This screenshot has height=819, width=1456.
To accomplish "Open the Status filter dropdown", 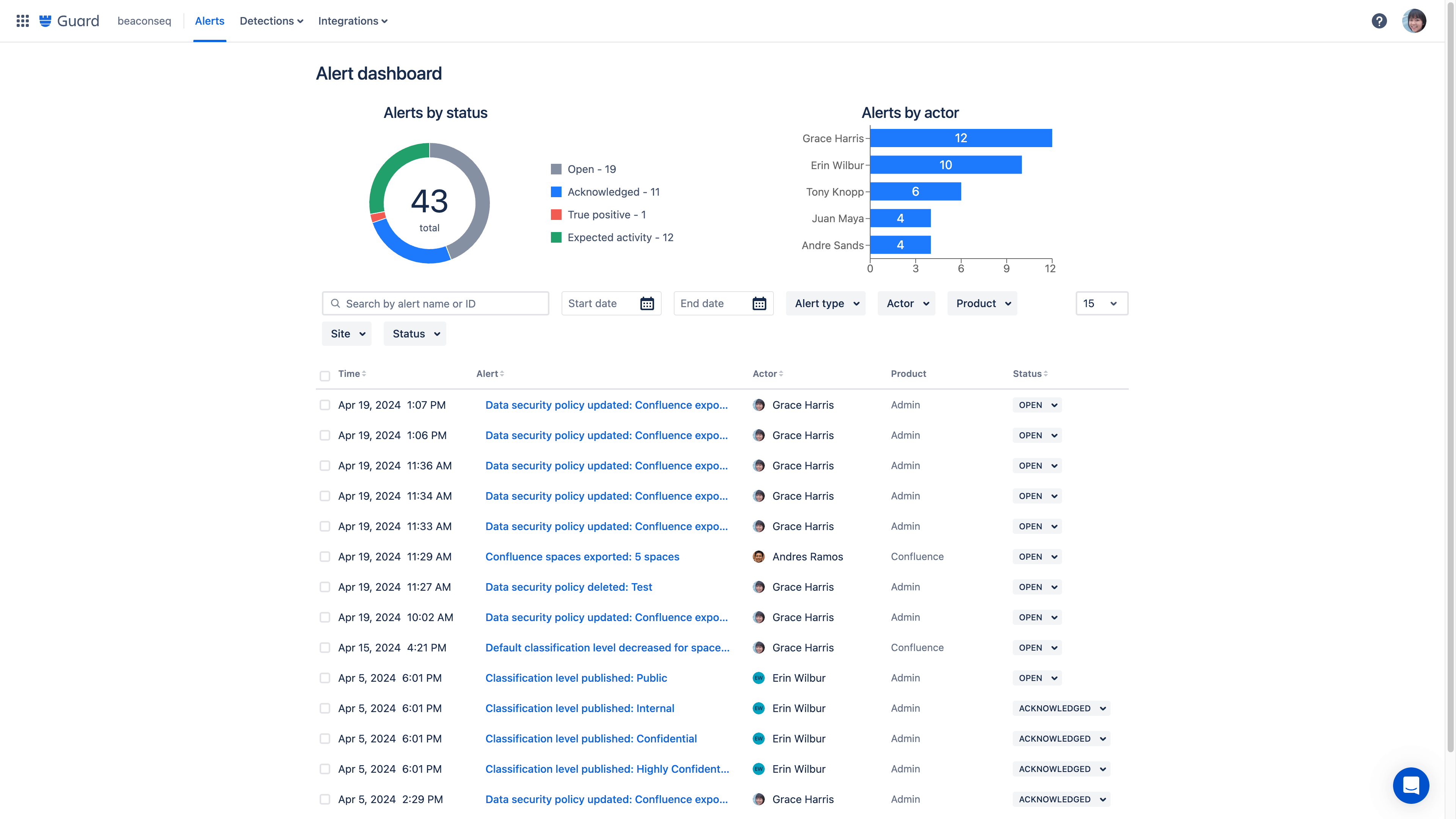I will 414,333.
